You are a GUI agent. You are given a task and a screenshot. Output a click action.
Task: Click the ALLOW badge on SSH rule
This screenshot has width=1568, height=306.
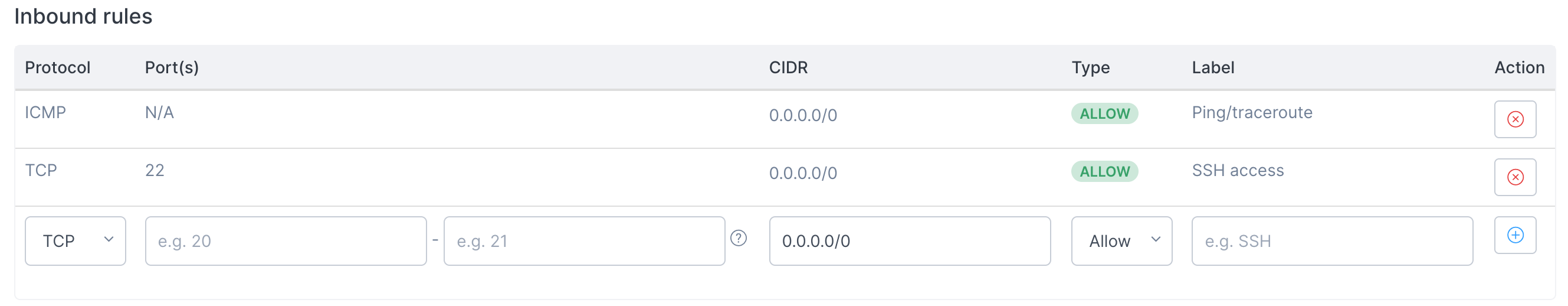pos(1104,172)
